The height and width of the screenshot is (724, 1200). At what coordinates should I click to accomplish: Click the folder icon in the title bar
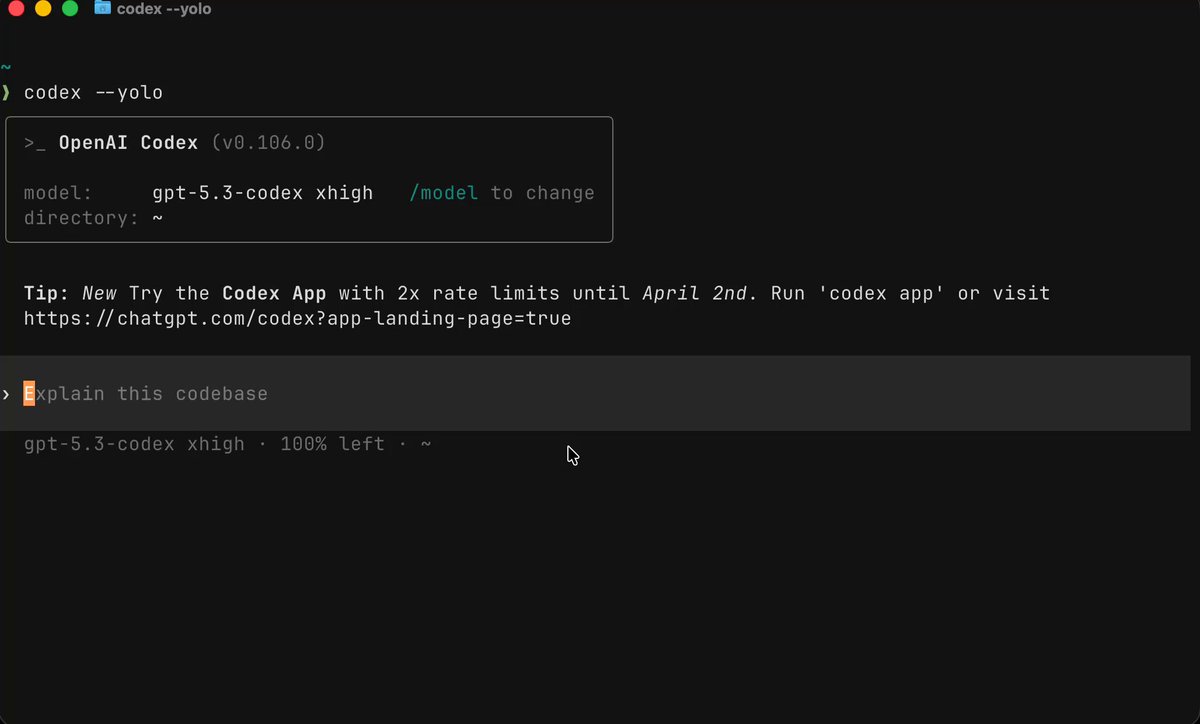[102, 8]
